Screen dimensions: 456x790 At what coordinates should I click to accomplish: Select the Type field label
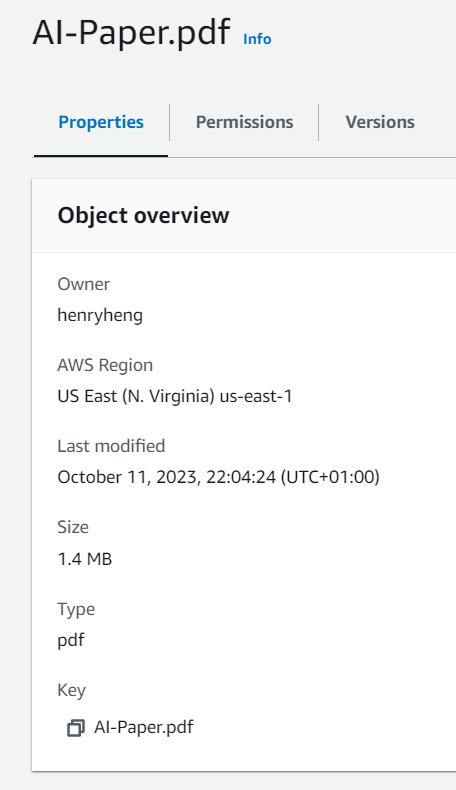pyautogui.click(x=76, y=610)
